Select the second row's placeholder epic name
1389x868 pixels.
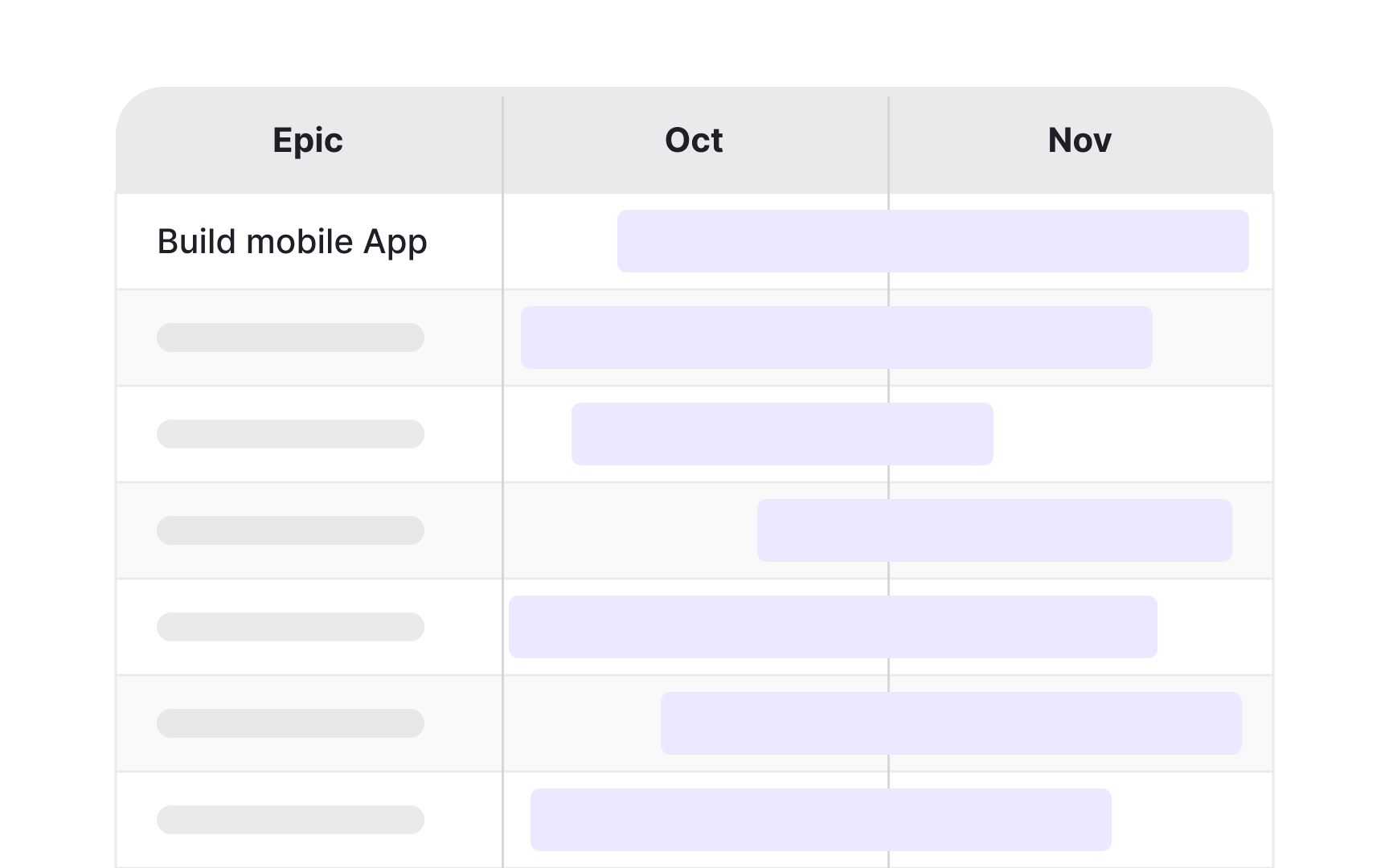pos(290,338)
